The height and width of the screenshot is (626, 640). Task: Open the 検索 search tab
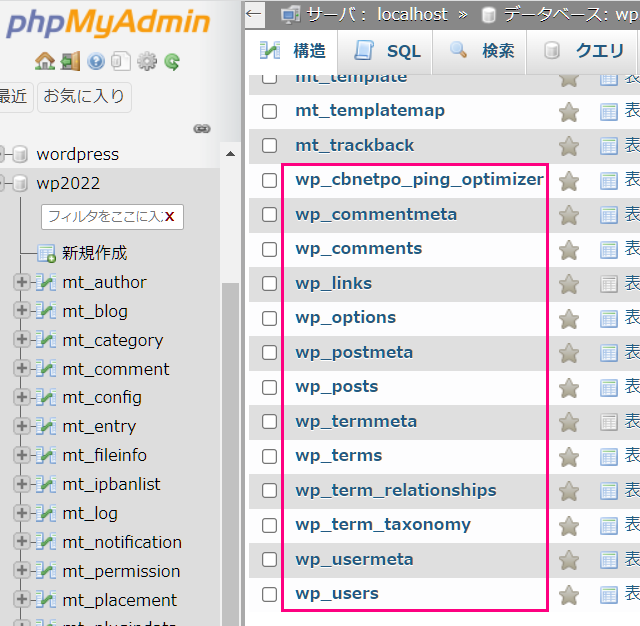click(480, 51)
